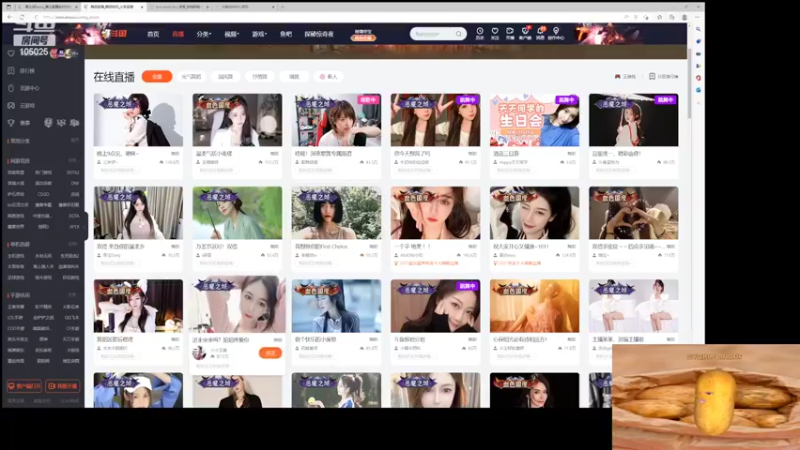800x450 pixels.
Task: Open DNF category in left sidebar
Action: pos(74,183)
